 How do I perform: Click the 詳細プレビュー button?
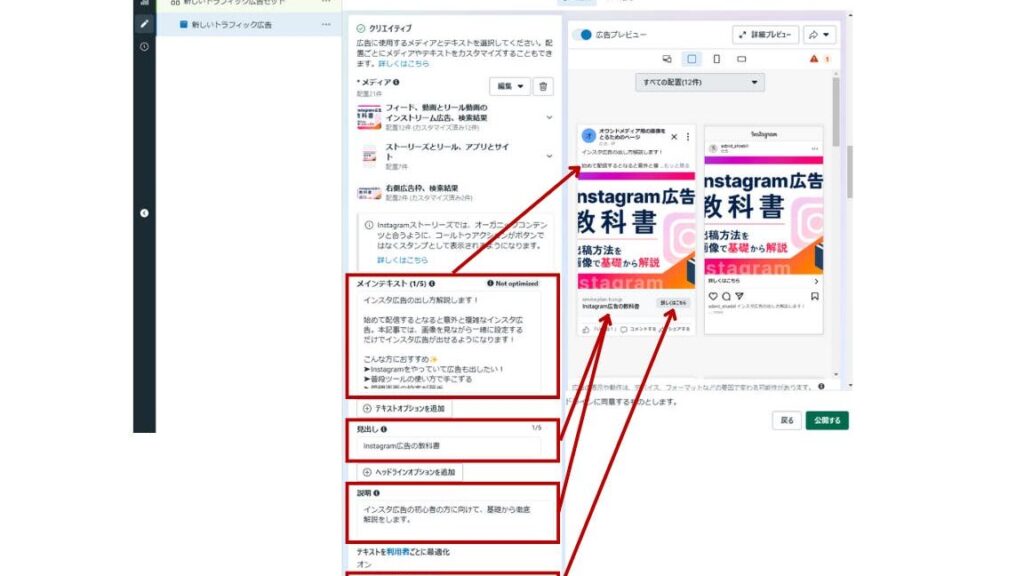pyautogui.click(x=765, y=35)
